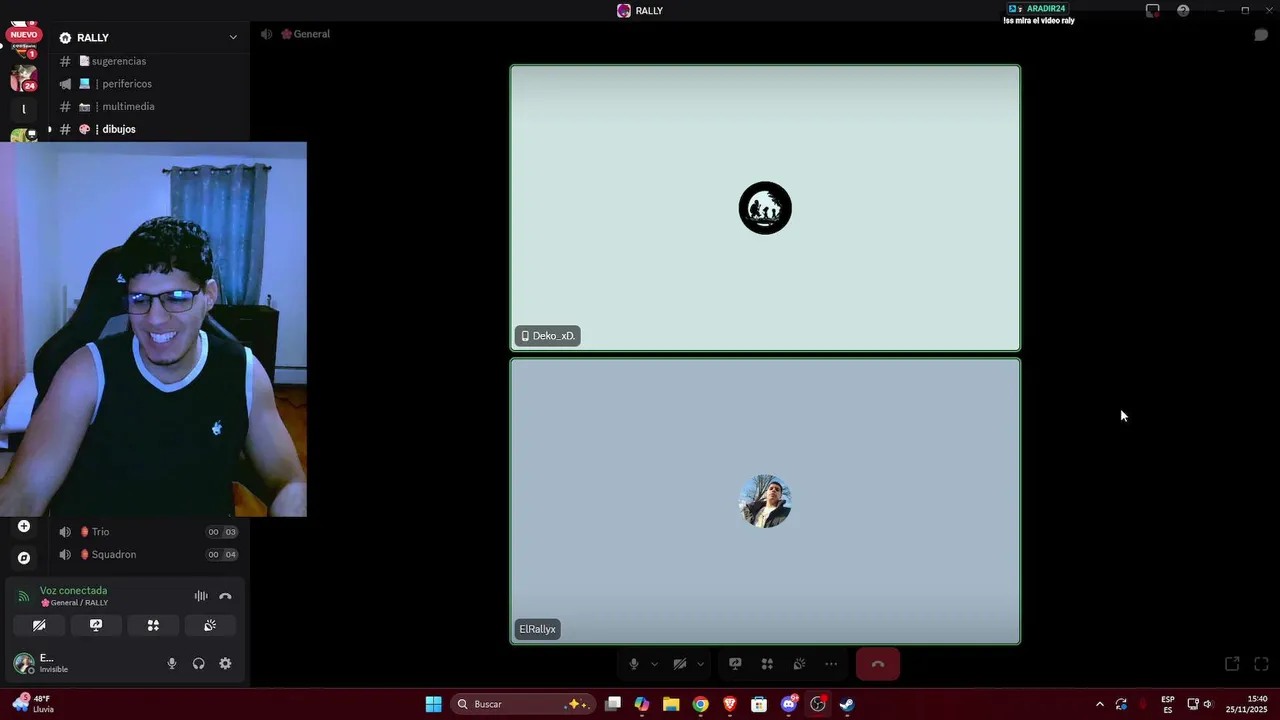
Task: Turn on camera in the voice panel
Action: [39, 625]
